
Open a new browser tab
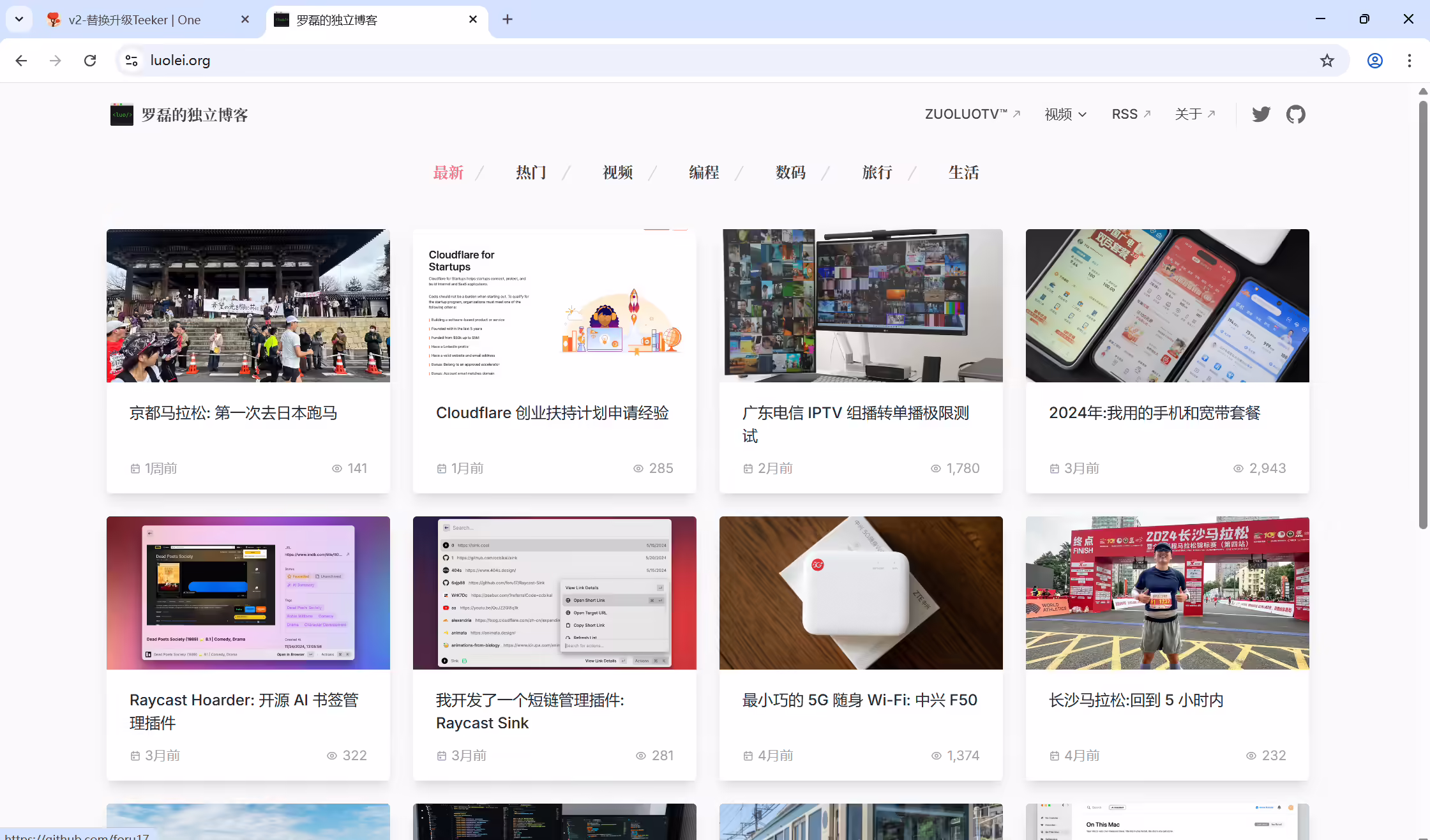508,20
